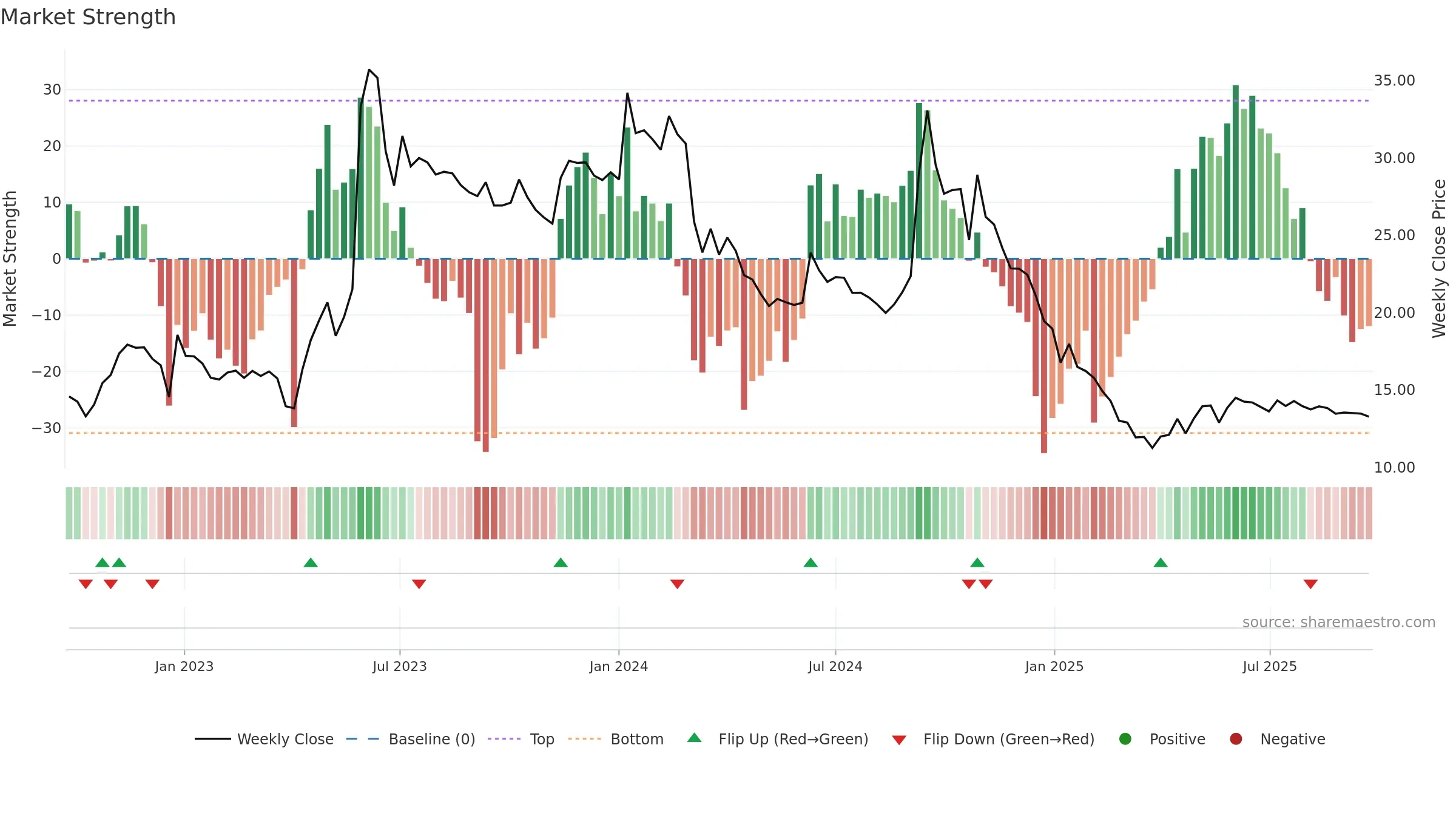The width and height of the screenshot is (1456, 819).
Task: Click the green Flip Up legend triangle icon
Action: coord(695,738)
